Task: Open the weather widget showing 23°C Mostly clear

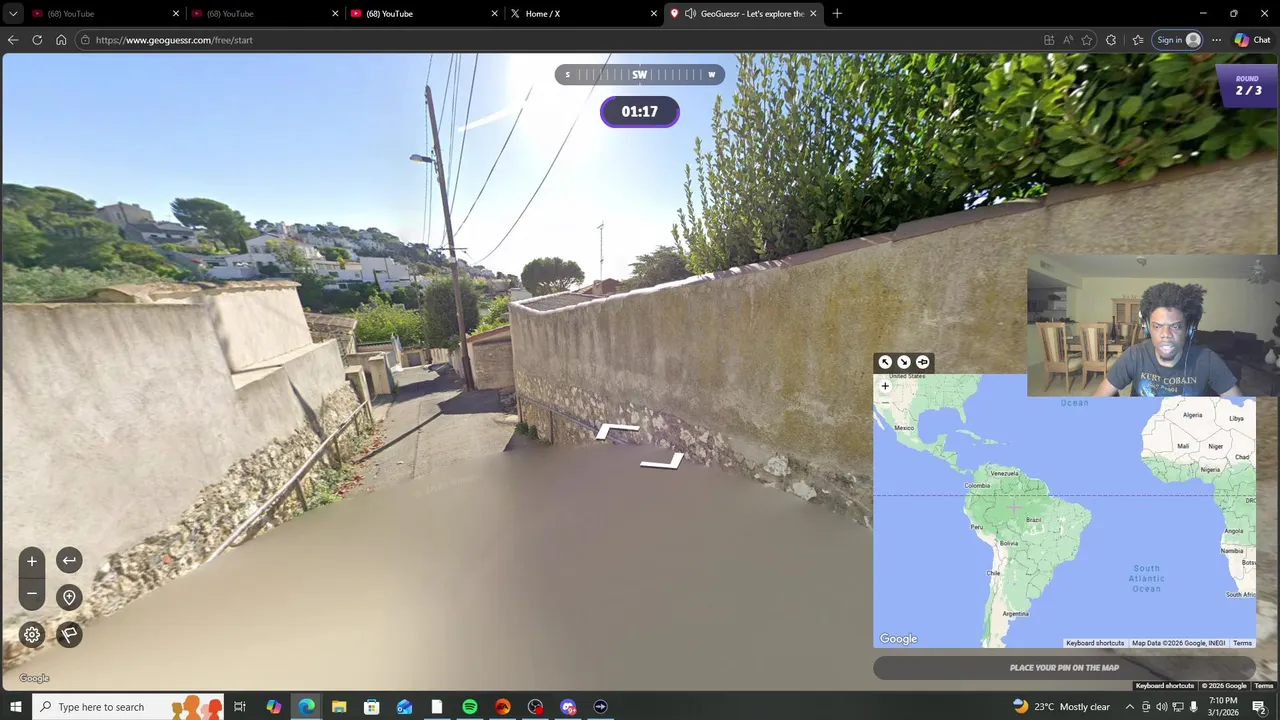Action: 1061,707
